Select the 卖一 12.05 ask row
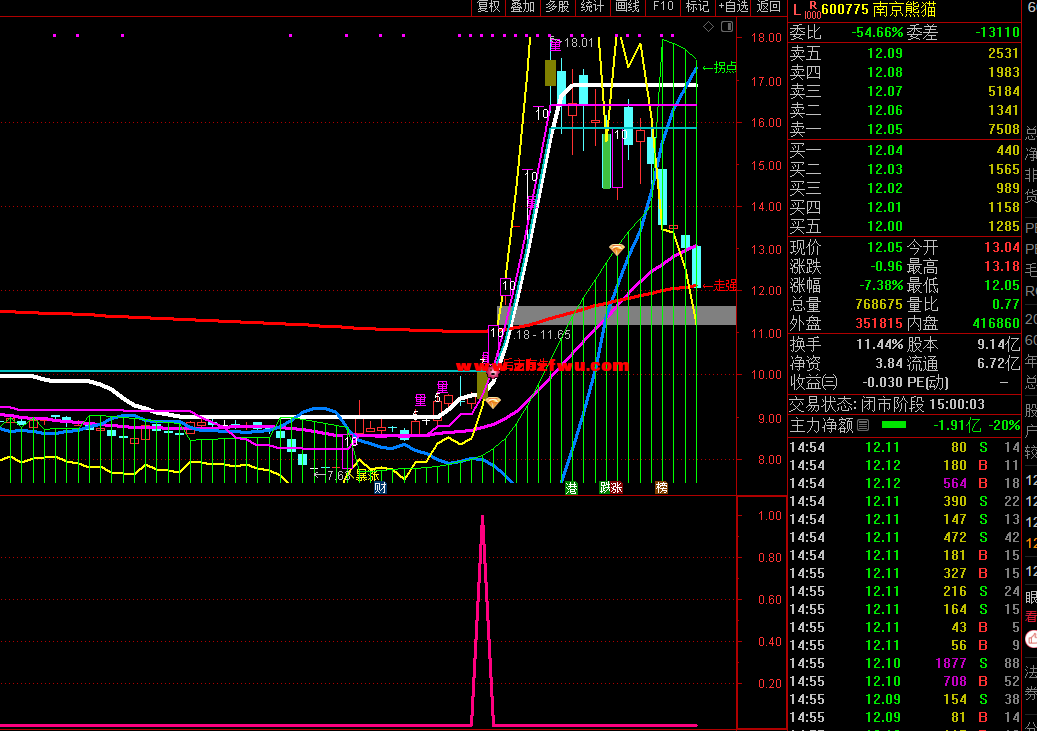This screenshot has height=731, width=1037. (x=905, y=129)
